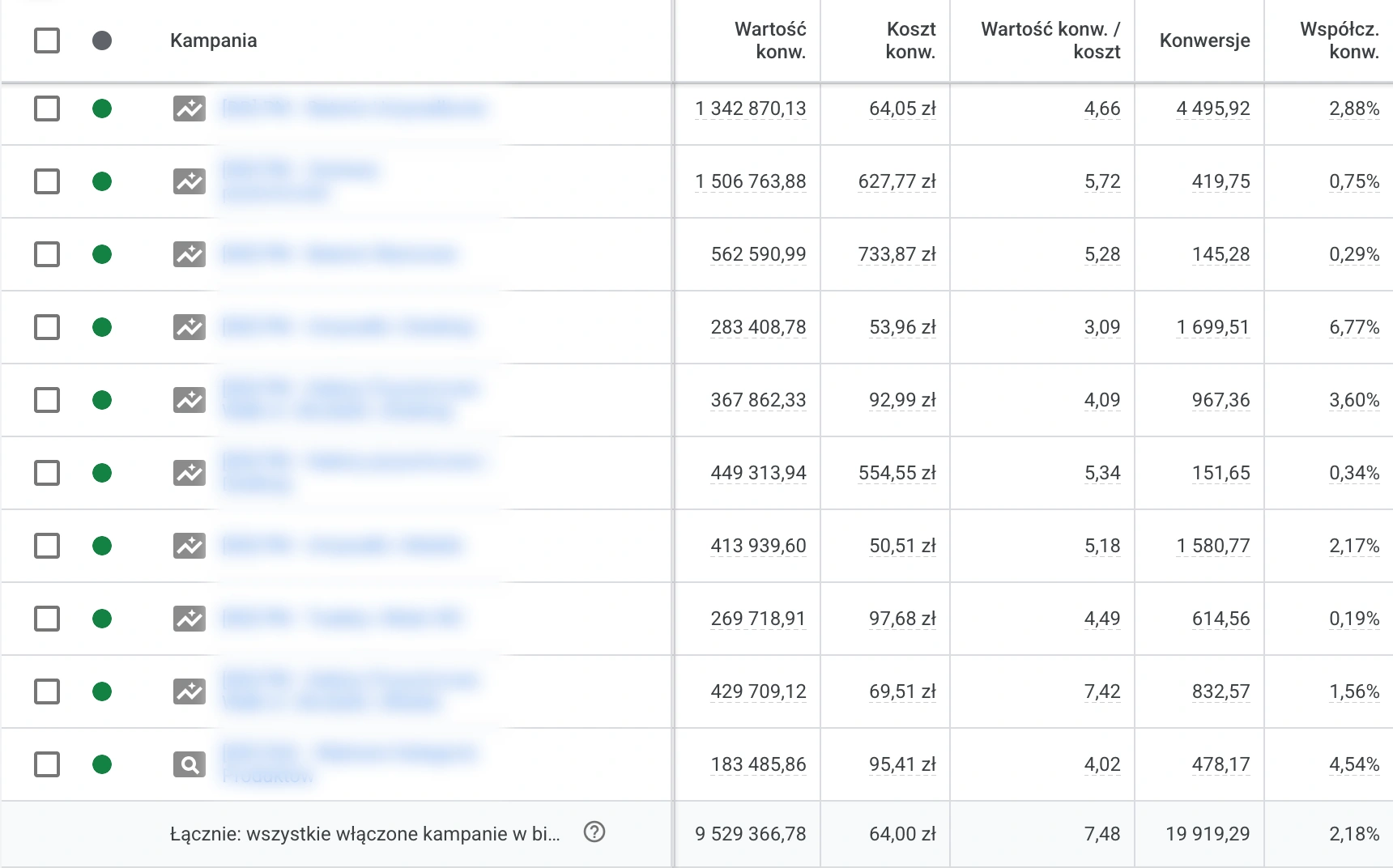Click Performance Max icon in 283 408,78 row

(190, 327)
